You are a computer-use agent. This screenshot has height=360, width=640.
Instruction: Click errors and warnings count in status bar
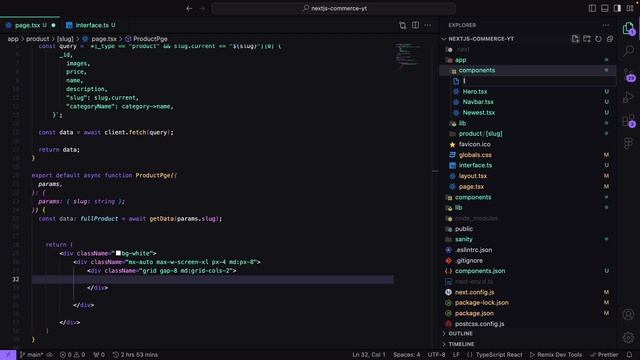tap(73, 355)
